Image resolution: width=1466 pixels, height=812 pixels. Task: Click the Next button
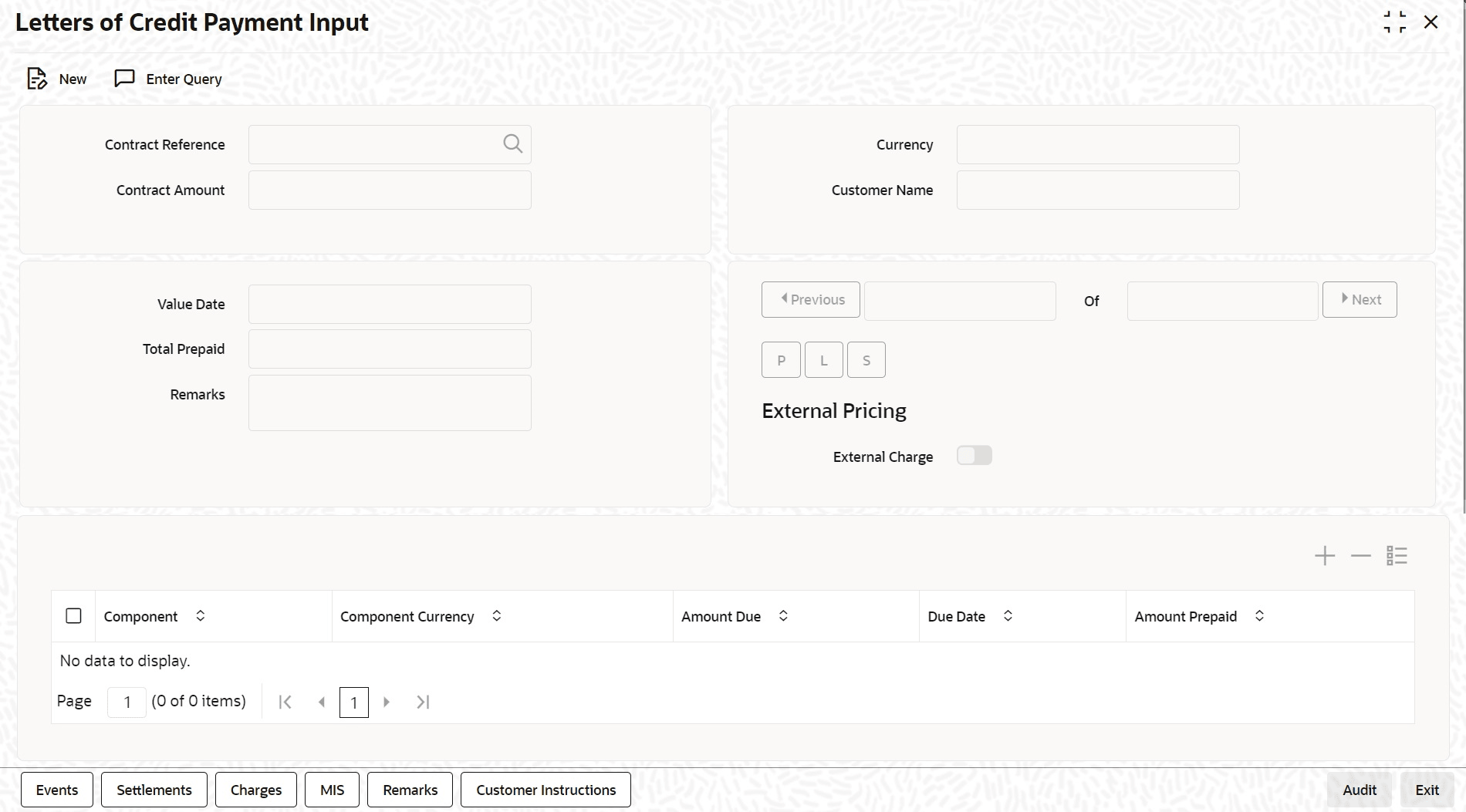(1360, 299)
